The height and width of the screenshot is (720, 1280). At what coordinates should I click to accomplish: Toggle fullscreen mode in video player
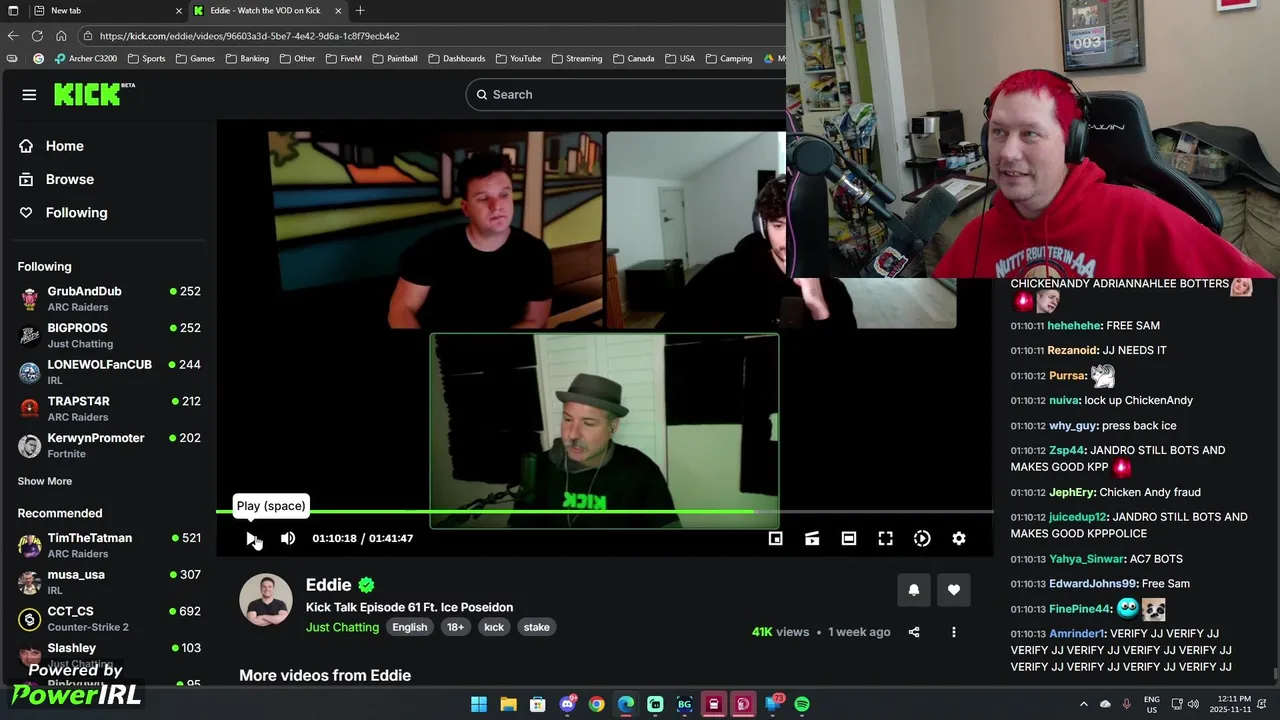click(886, 538)
